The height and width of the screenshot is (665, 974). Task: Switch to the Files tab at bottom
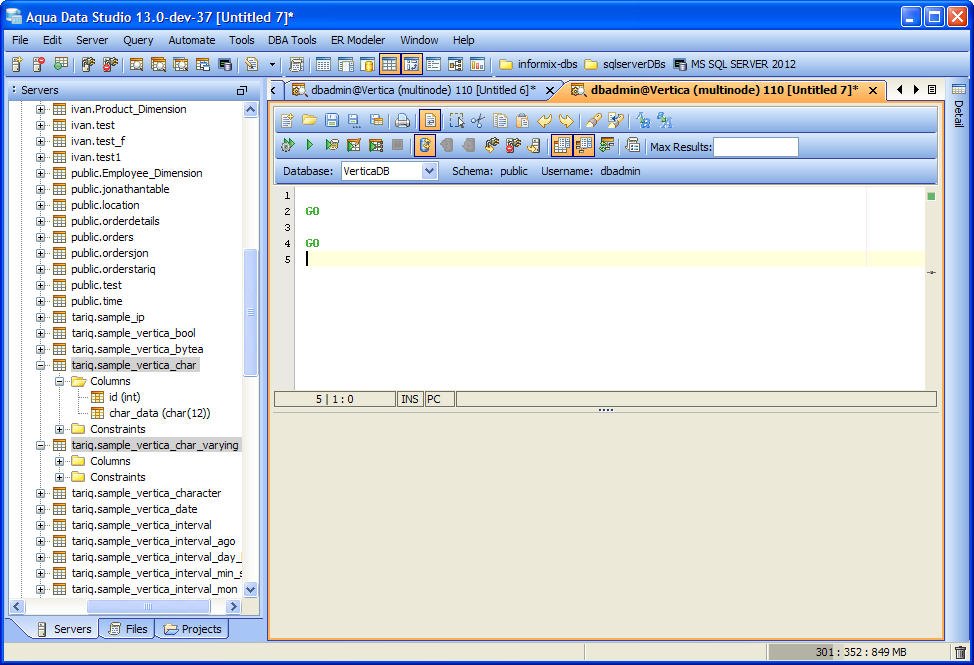click(x=128, y=629)
